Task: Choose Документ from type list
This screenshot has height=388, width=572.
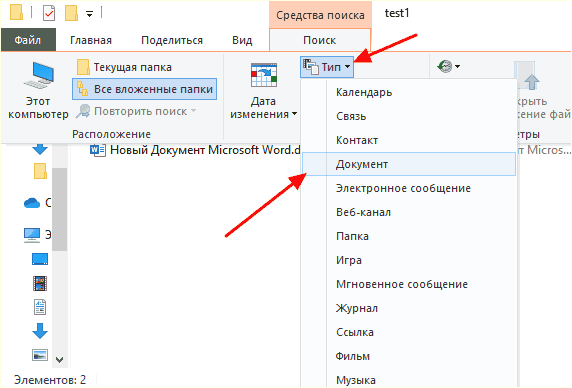Action: click(409, 164)
